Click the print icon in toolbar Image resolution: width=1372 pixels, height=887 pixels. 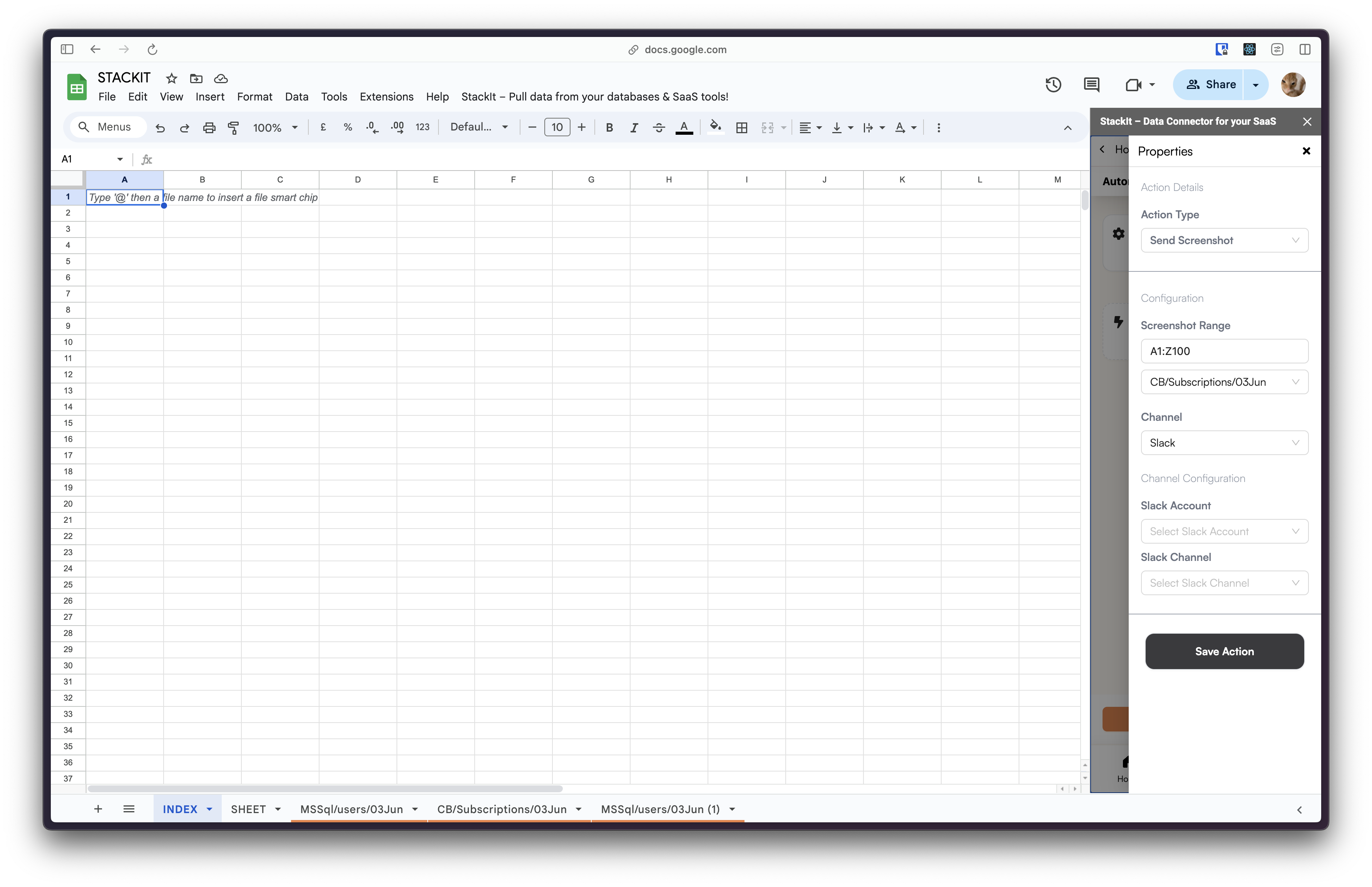point(209,128)
